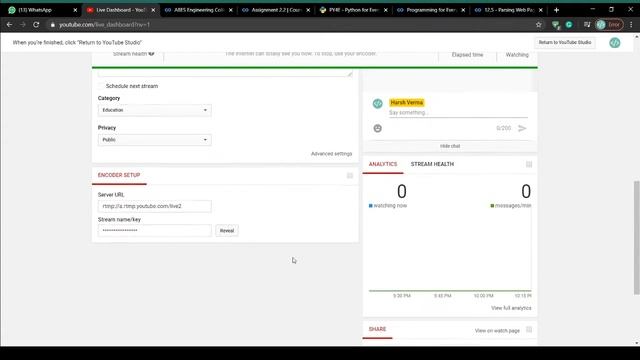The image size is (640, 360).
Task: Enable Schedule next stream checkbox
Action: pos(101,86)
